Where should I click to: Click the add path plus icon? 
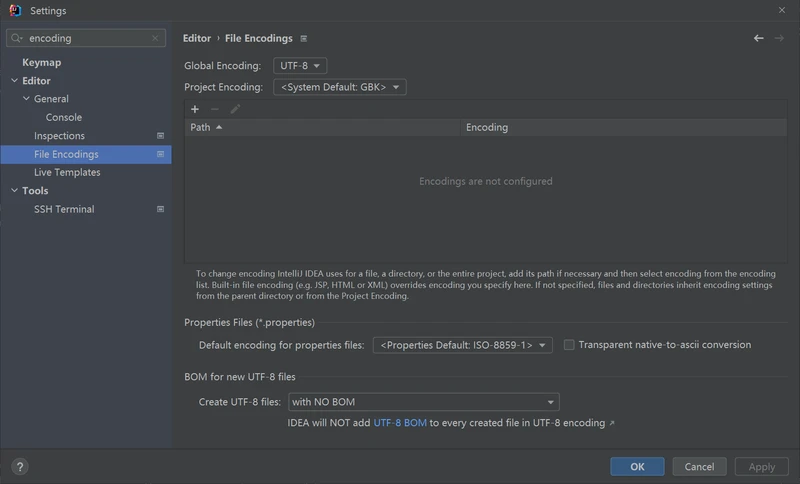pos(195,109)
